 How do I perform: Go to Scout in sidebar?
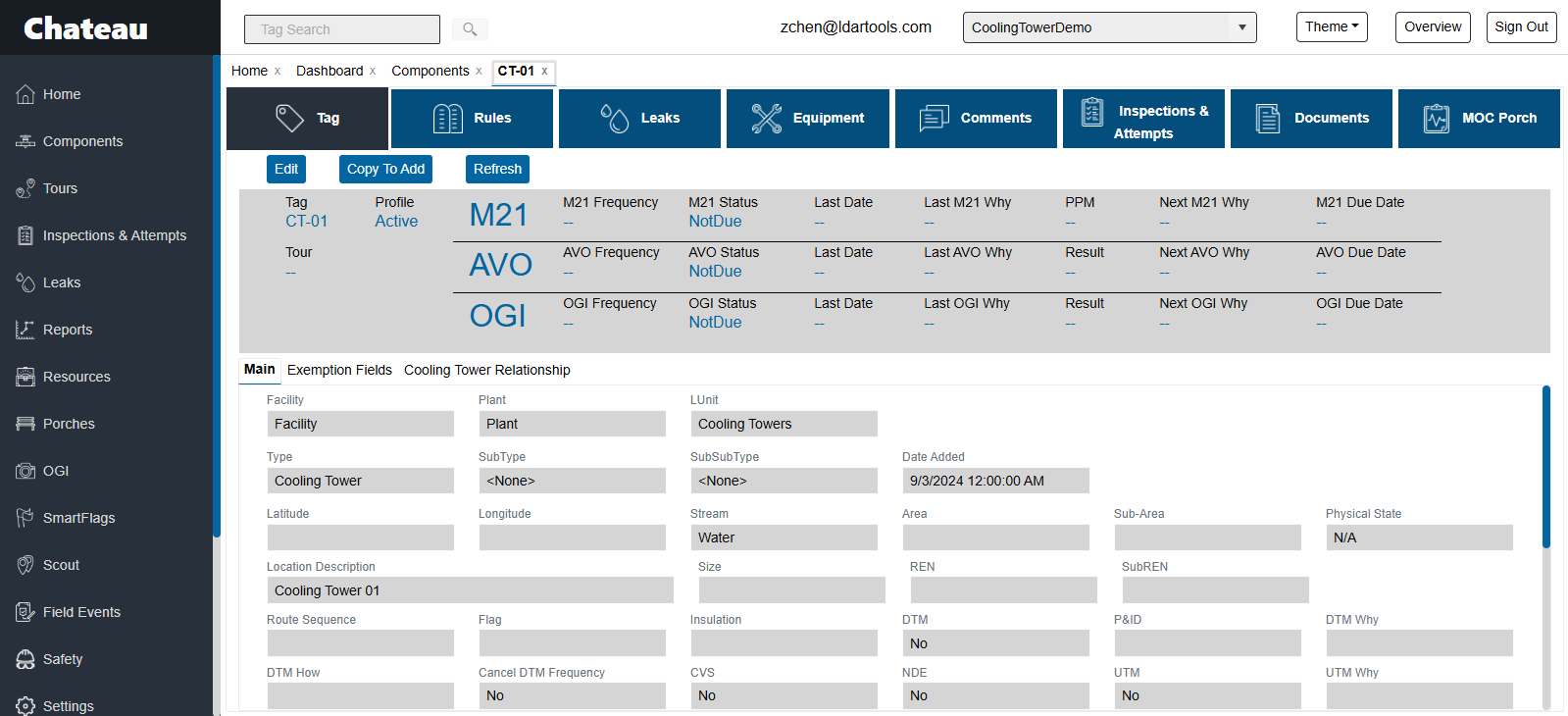point(61,565)
